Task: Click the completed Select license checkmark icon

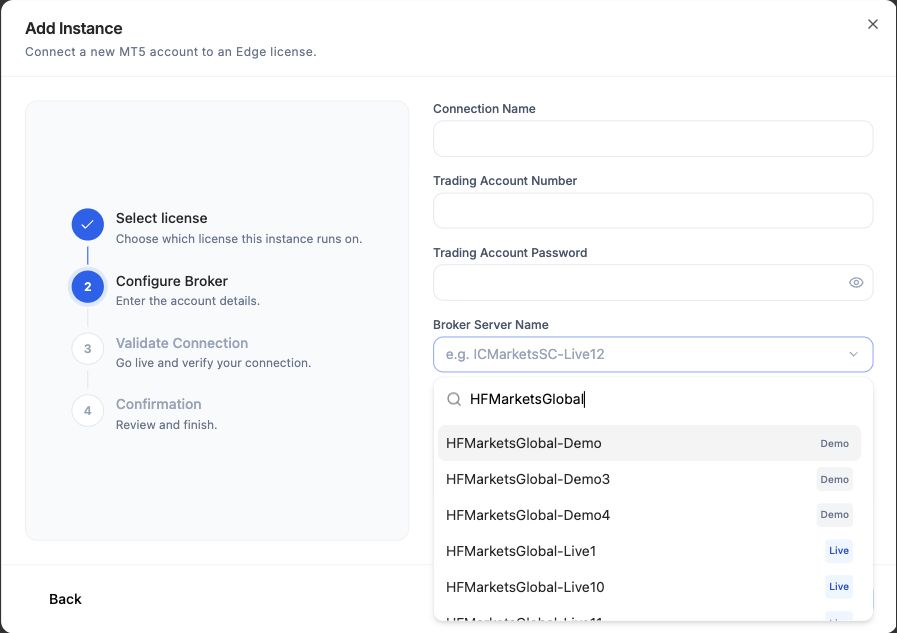Action: 88,224
